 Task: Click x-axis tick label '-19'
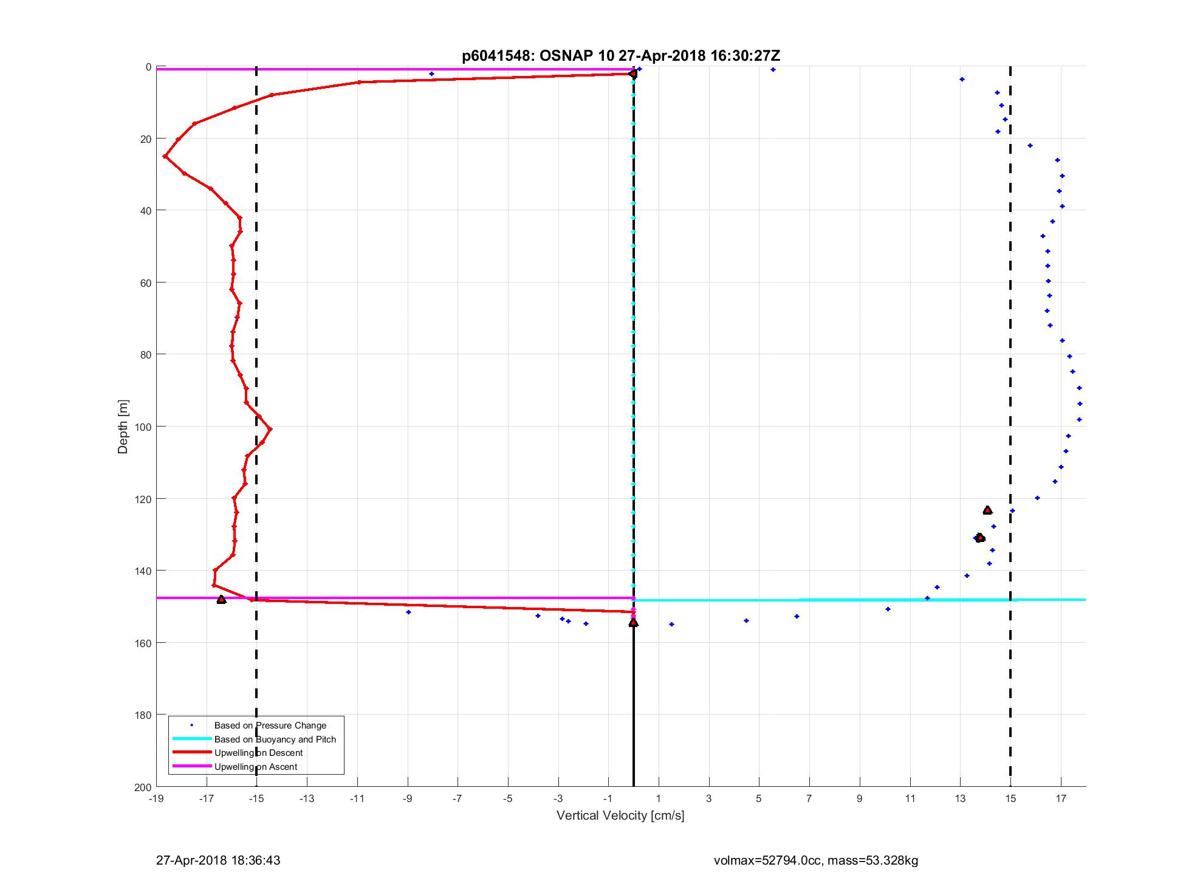tap(156, 798)
